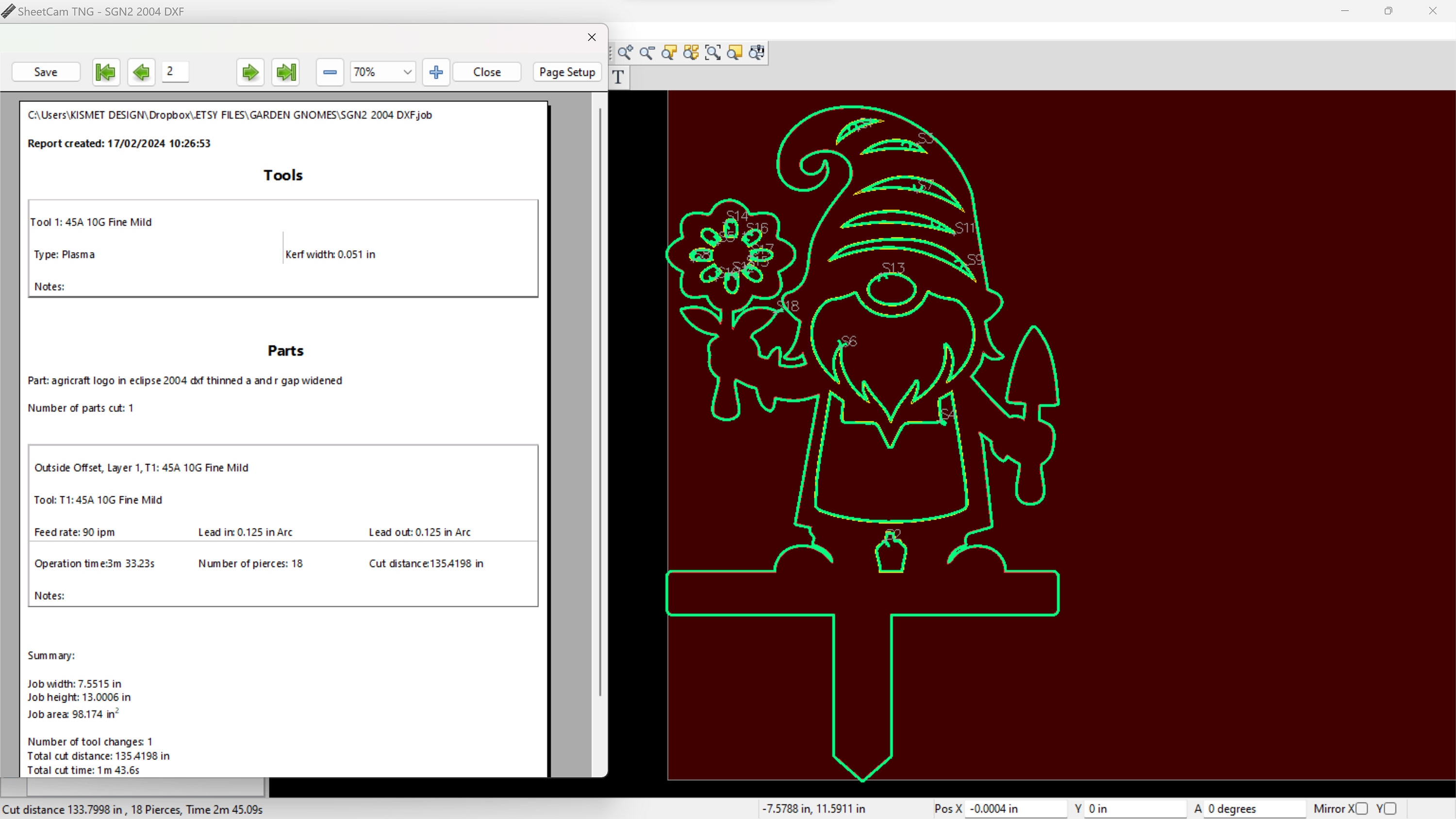
Task: Increase preview zoom with plus button
Action: click(436, 72)
